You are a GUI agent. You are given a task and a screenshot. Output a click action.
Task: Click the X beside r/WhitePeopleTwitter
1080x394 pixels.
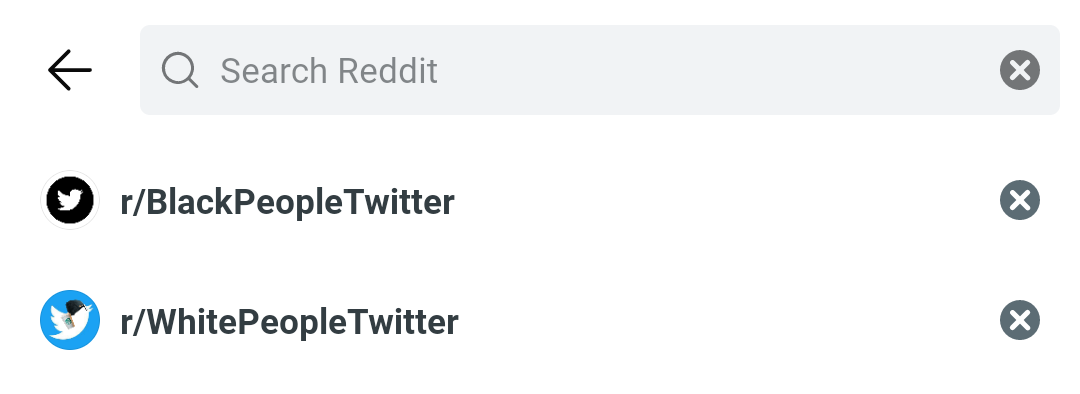[x=1019, y=320]
